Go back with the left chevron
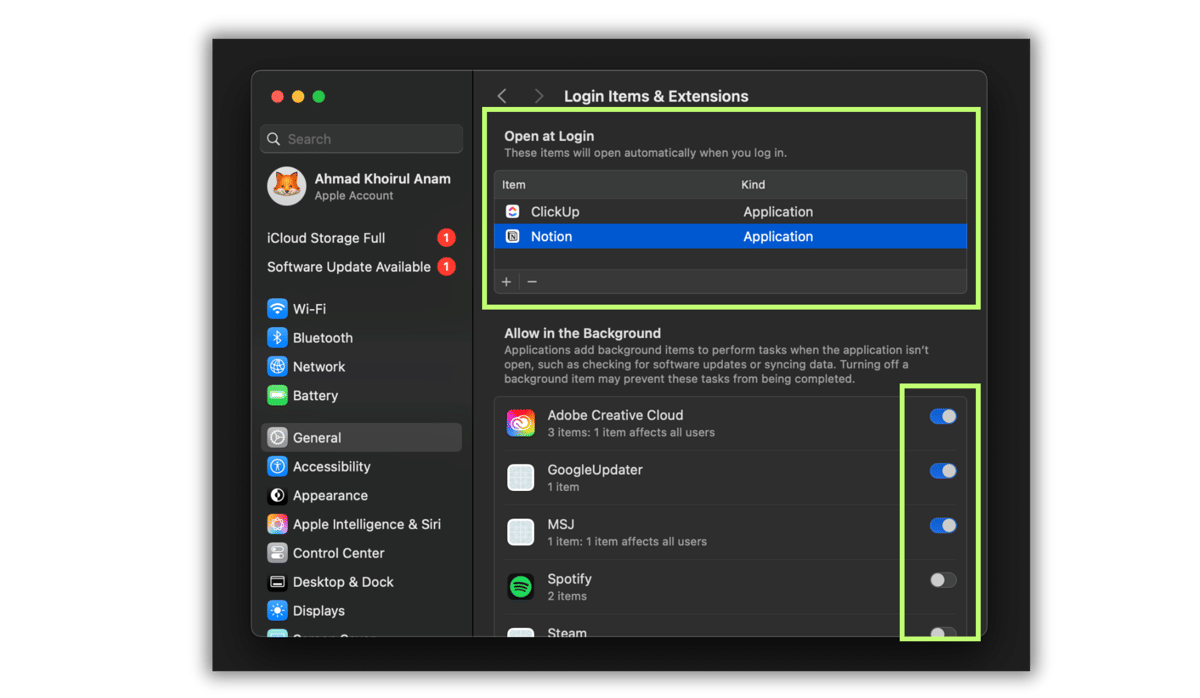Image resolution: width=1200 pixels, height=698 pixels. (x=502, y=96)
